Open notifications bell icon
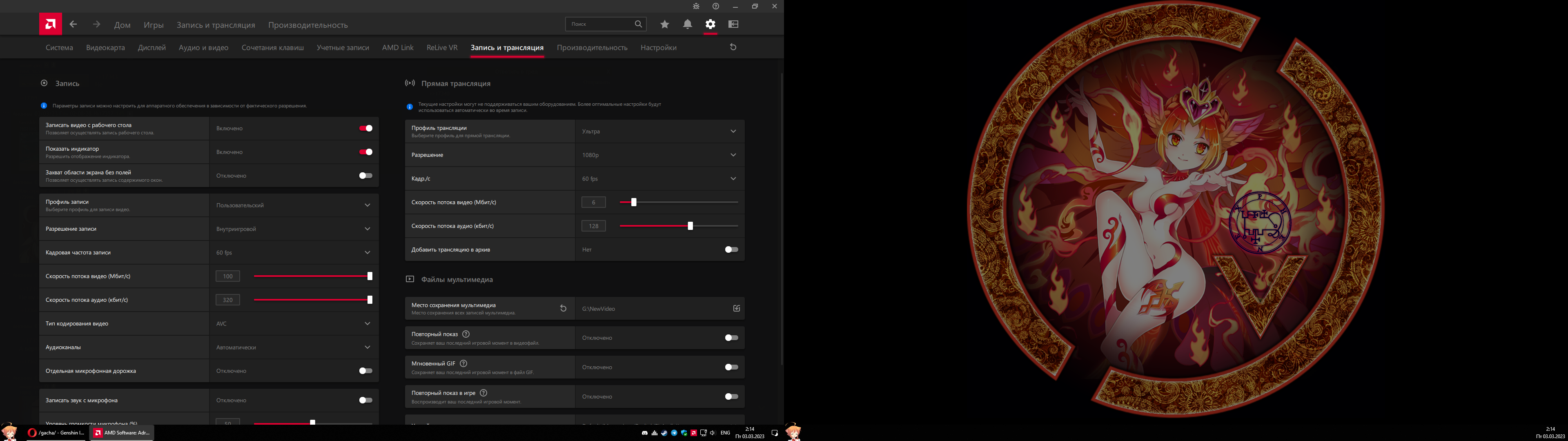Image resolution: width=1568 pixels, height=441 pixels. [x=687, y=24]
